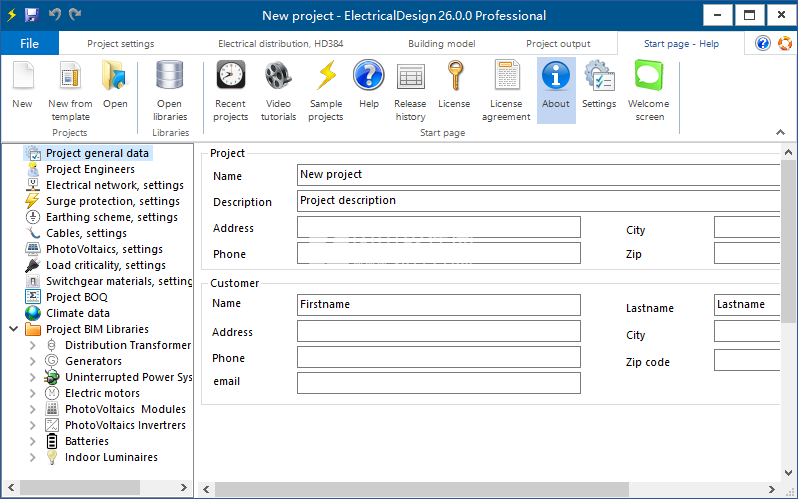Image resolution: width=798 pixels, height=499 pixels.
Task: Click the customer email input field
Action: (438, 383)
